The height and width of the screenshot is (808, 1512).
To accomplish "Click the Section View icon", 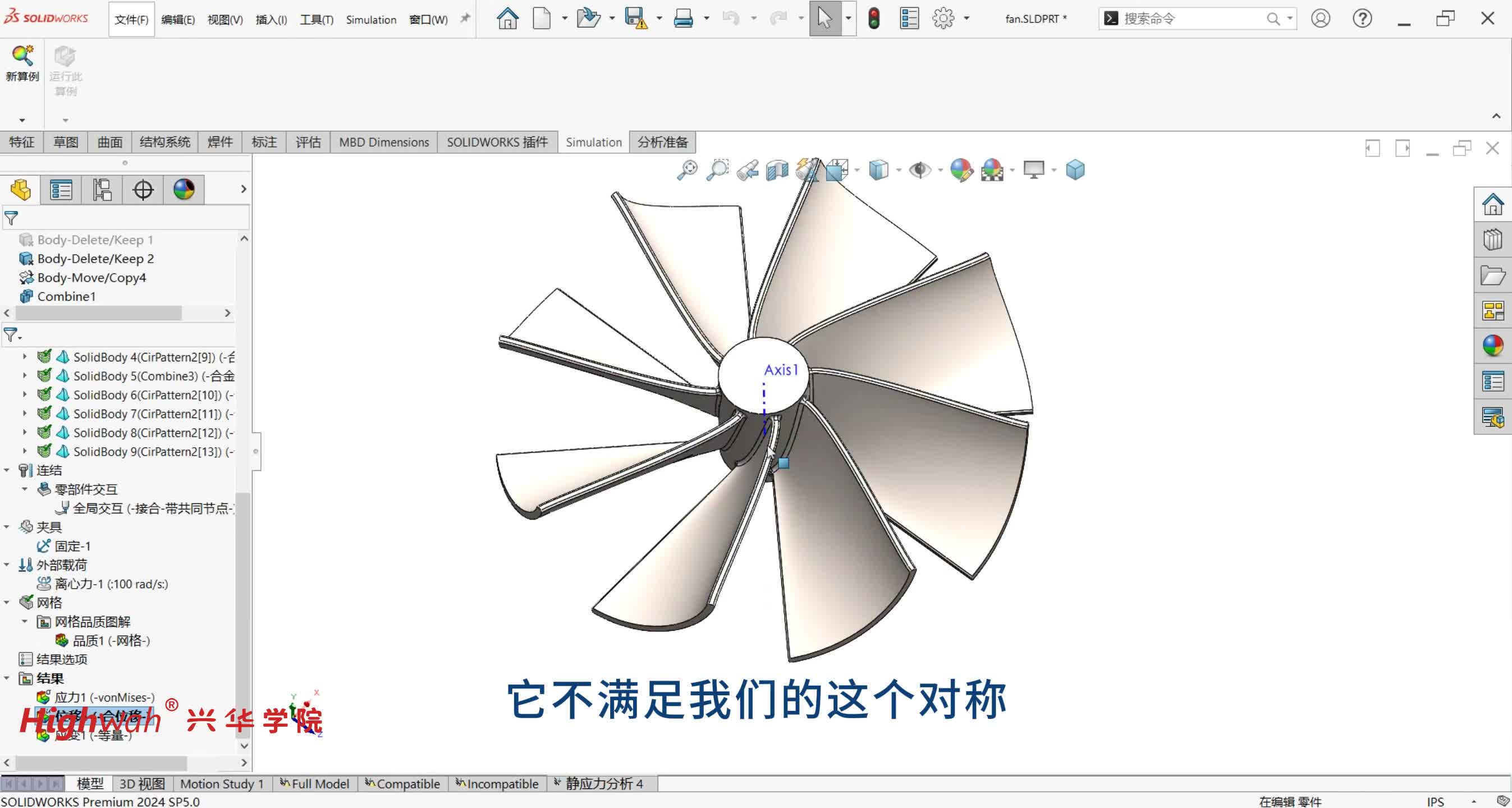I will click(777, 170).
